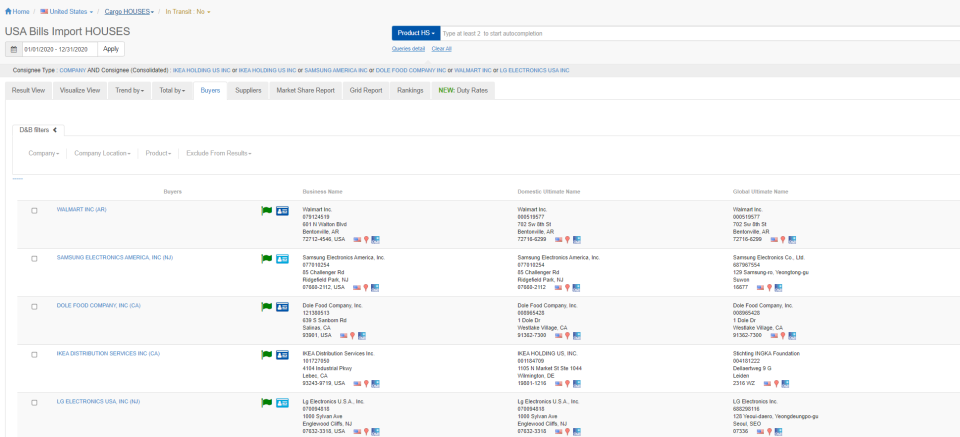The height and width of the screenshot is (437, 960).
Task: Open contact card icon for Dole Food Company
Action: coord(282,306)
